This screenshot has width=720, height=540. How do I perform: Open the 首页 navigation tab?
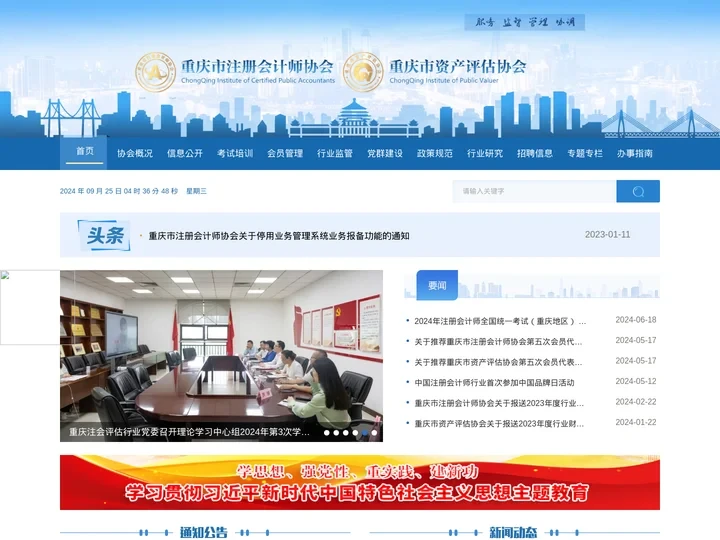click(x=84, y=151)
